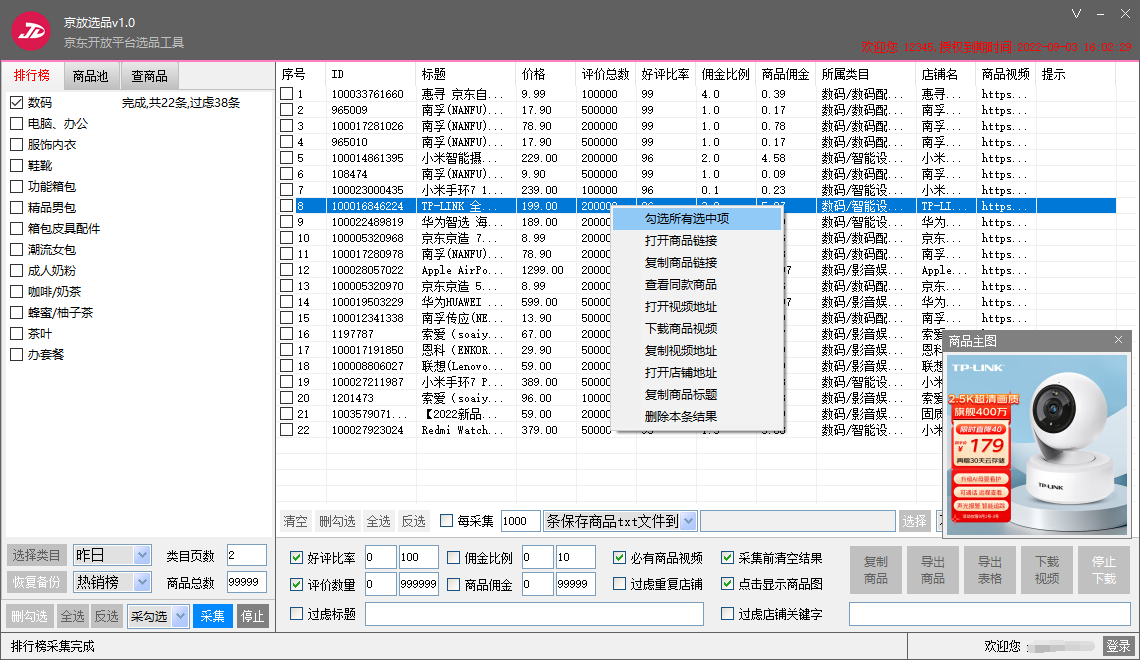Open the 热销榜 ranking type dropdown

[x=142, y=582]
